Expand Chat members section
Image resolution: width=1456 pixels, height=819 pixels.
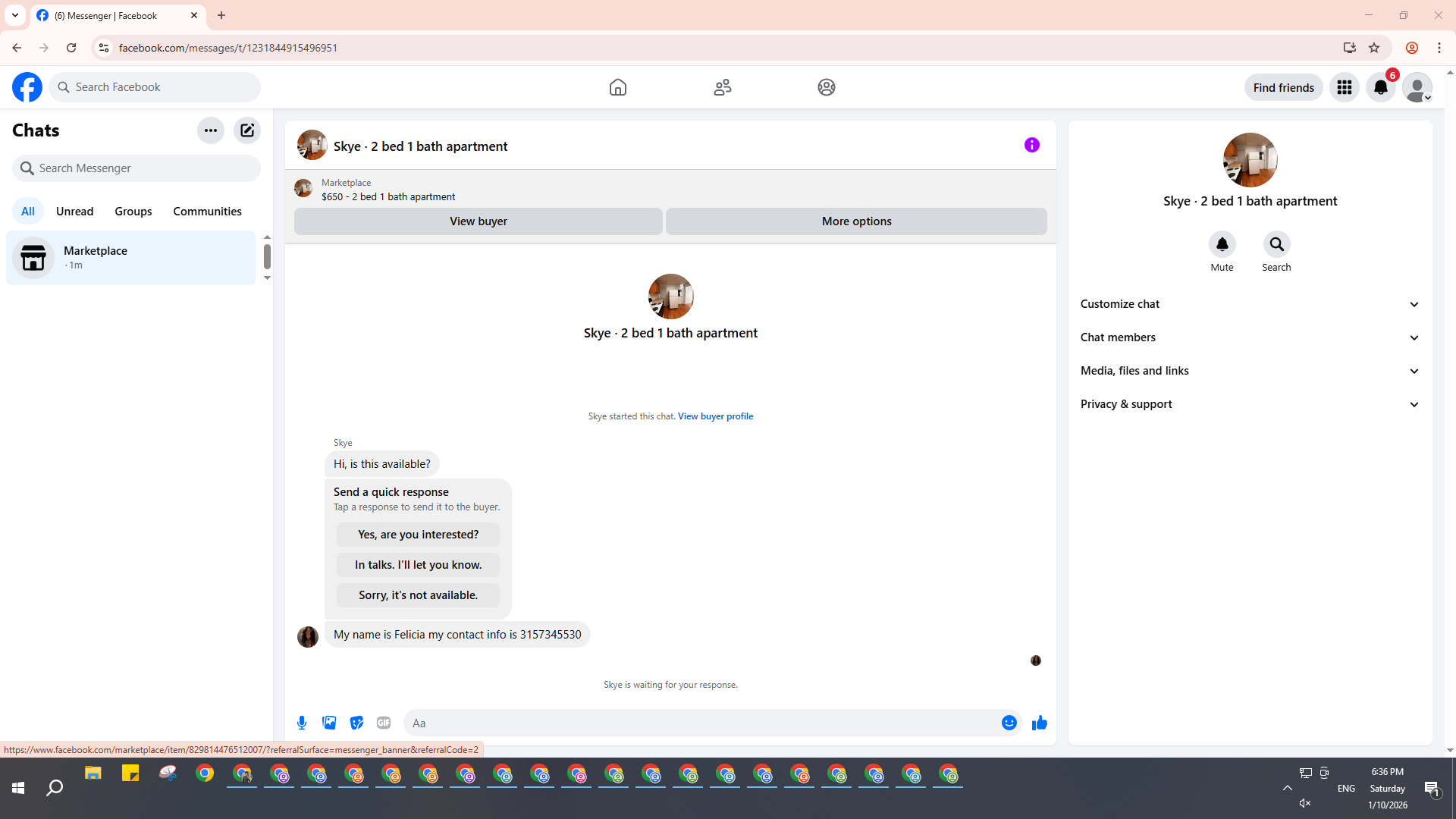click(x=1250, y=337)
